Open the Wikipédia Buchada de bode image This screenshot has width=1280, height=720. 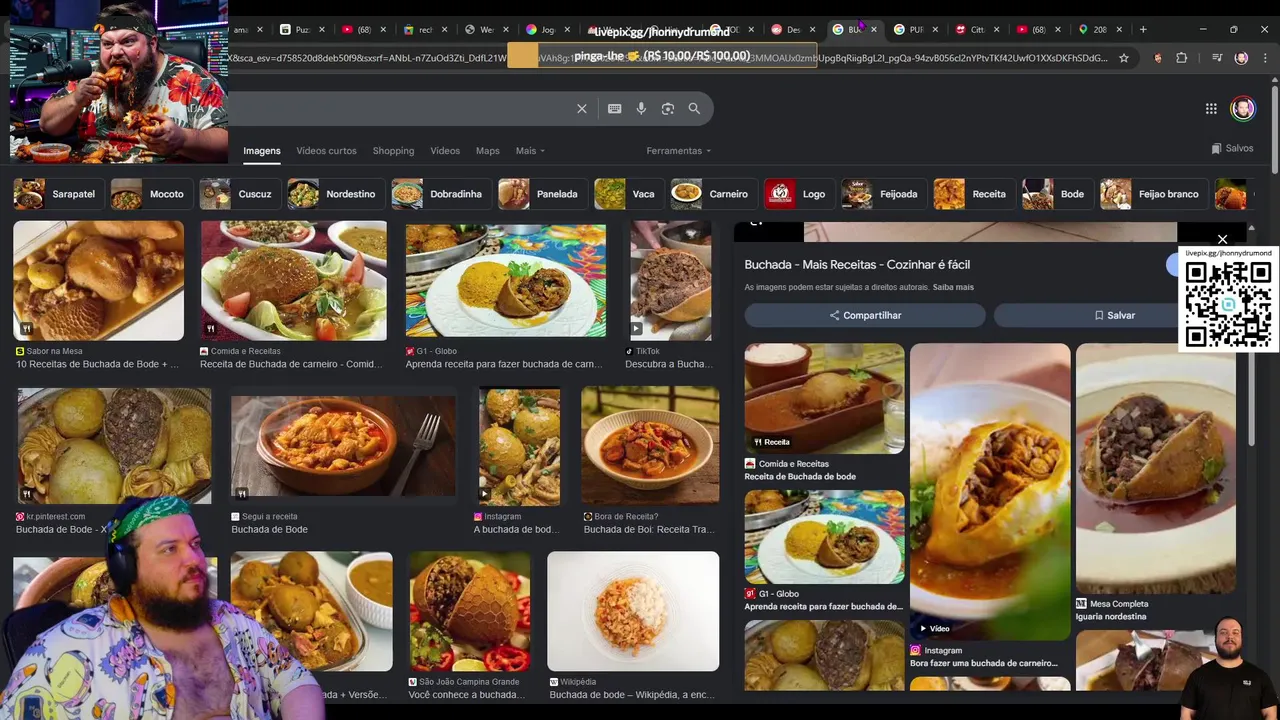coord(633,611)
